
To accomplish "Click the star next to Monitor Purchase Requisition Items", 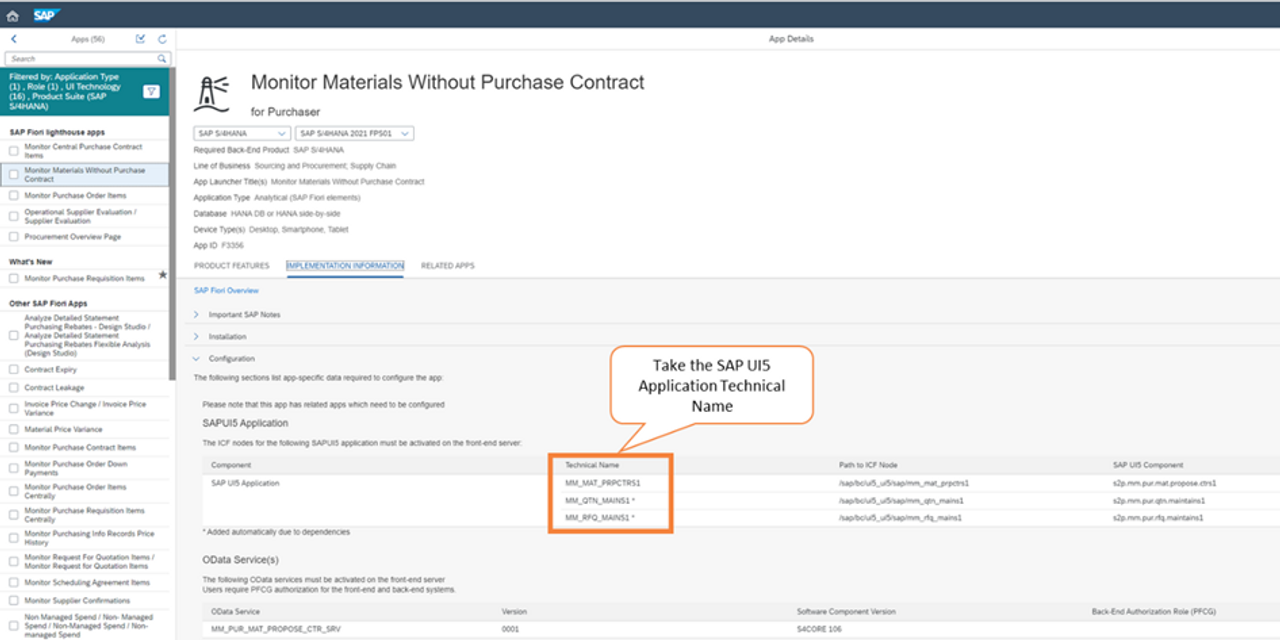I will point(163,274).
